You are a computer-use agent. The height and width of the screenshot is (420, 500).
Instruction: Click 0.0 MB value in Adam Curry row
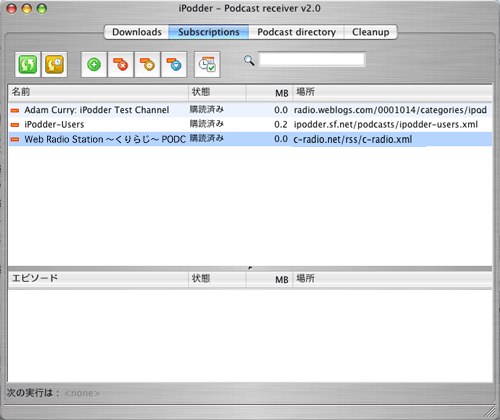coord(281,110)
